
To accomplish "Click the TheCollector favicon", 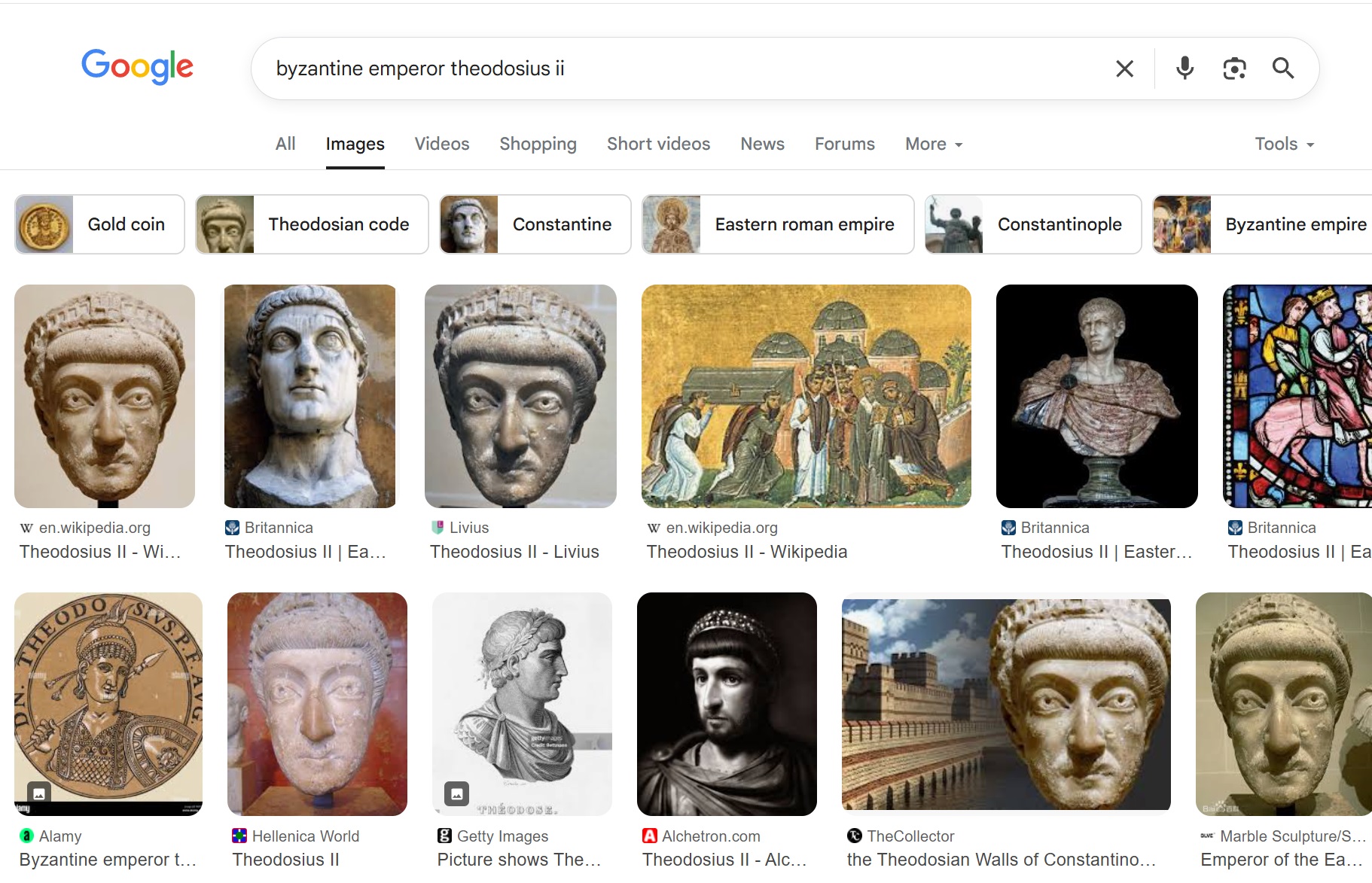I will [x=854, y=836].
